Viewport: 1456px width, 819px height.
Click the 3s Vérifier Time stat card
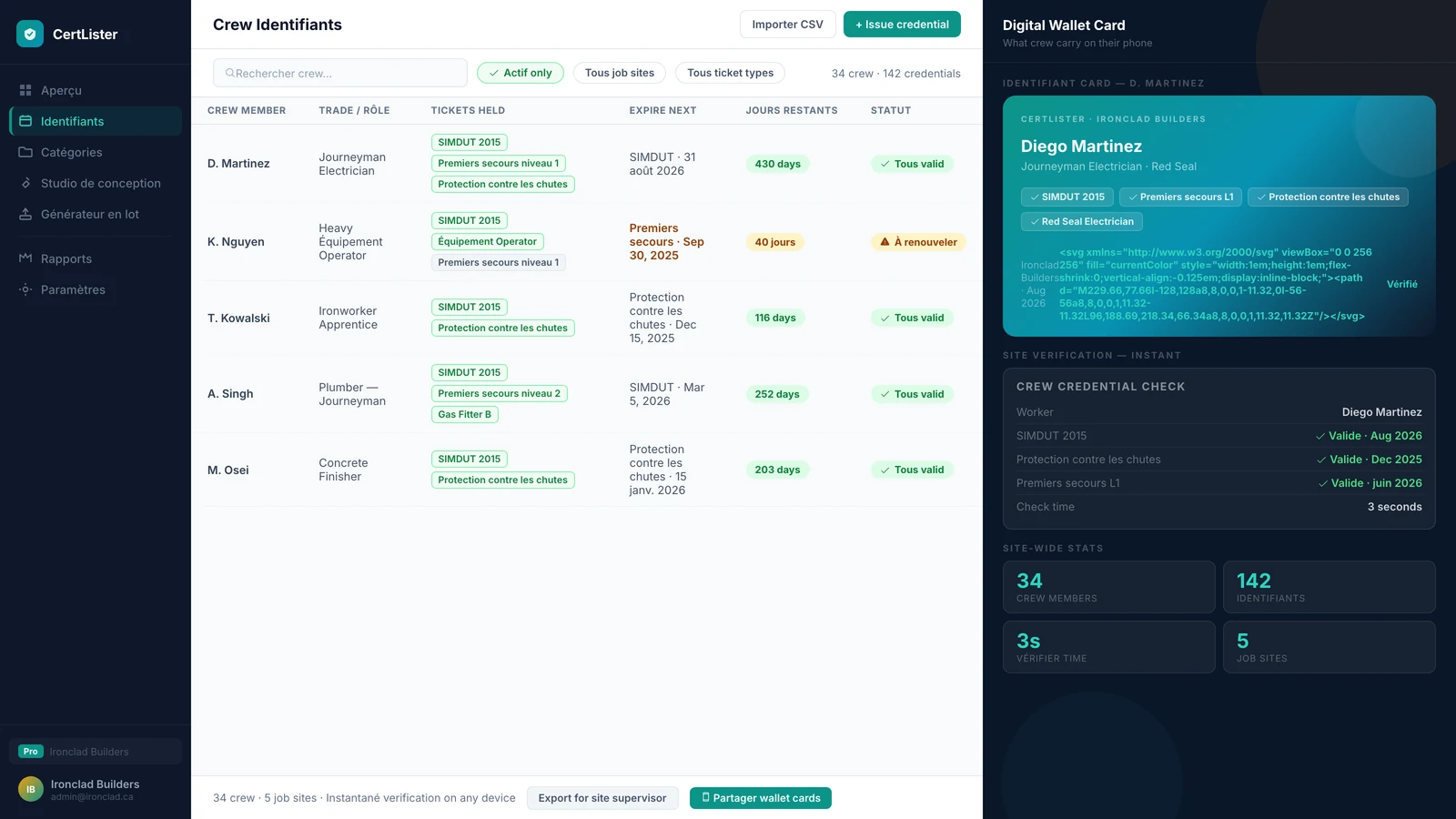[1109, 647]
